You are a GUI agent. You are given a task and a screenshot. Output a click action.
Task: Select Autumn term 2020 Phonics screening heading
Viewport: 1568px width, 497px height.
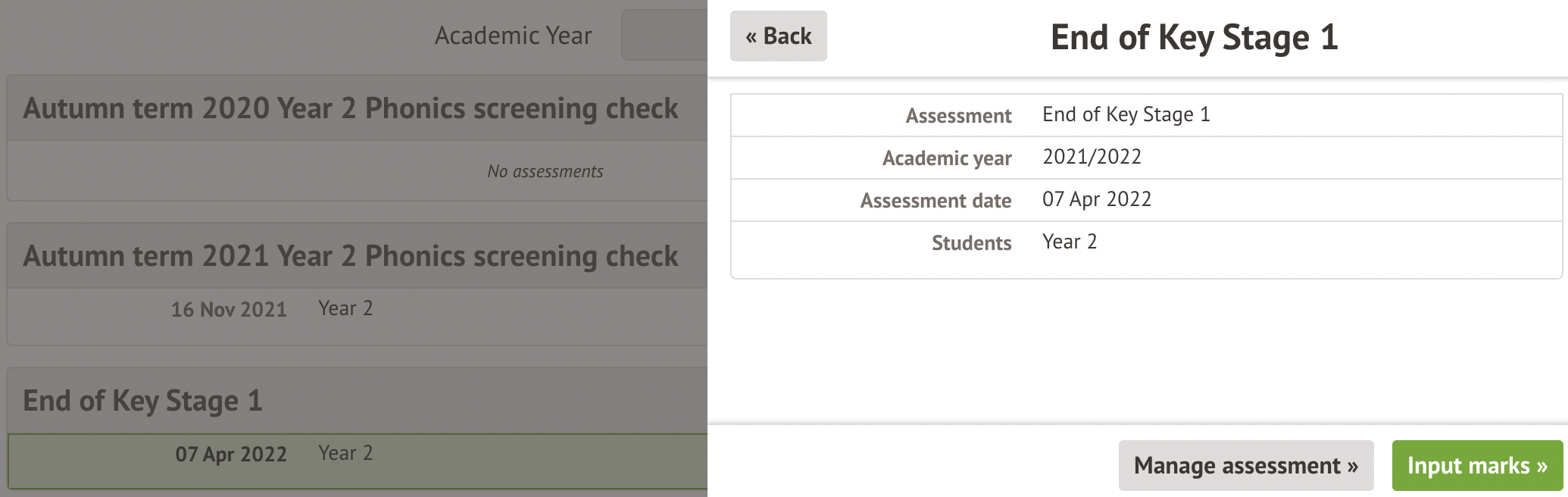350,108
